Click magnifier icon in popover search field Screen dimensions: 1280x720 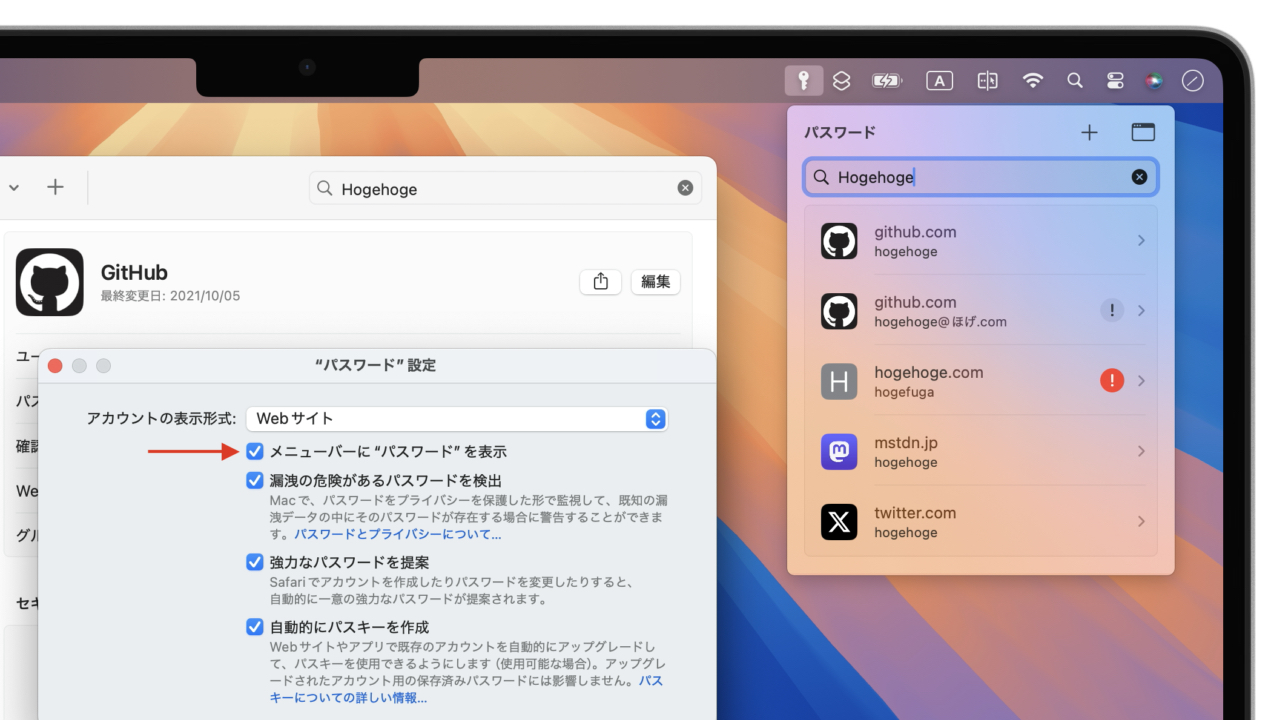tap(821, 177)
